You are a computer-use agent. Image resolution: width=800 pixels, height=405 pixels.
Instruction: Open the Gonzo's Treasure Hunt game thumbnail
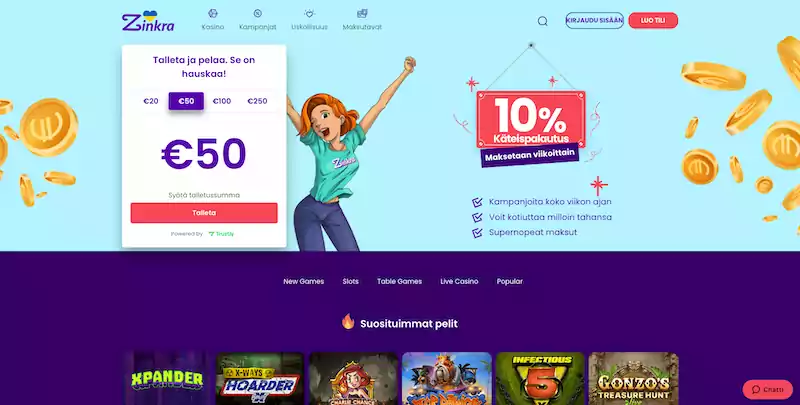point(633,378)
